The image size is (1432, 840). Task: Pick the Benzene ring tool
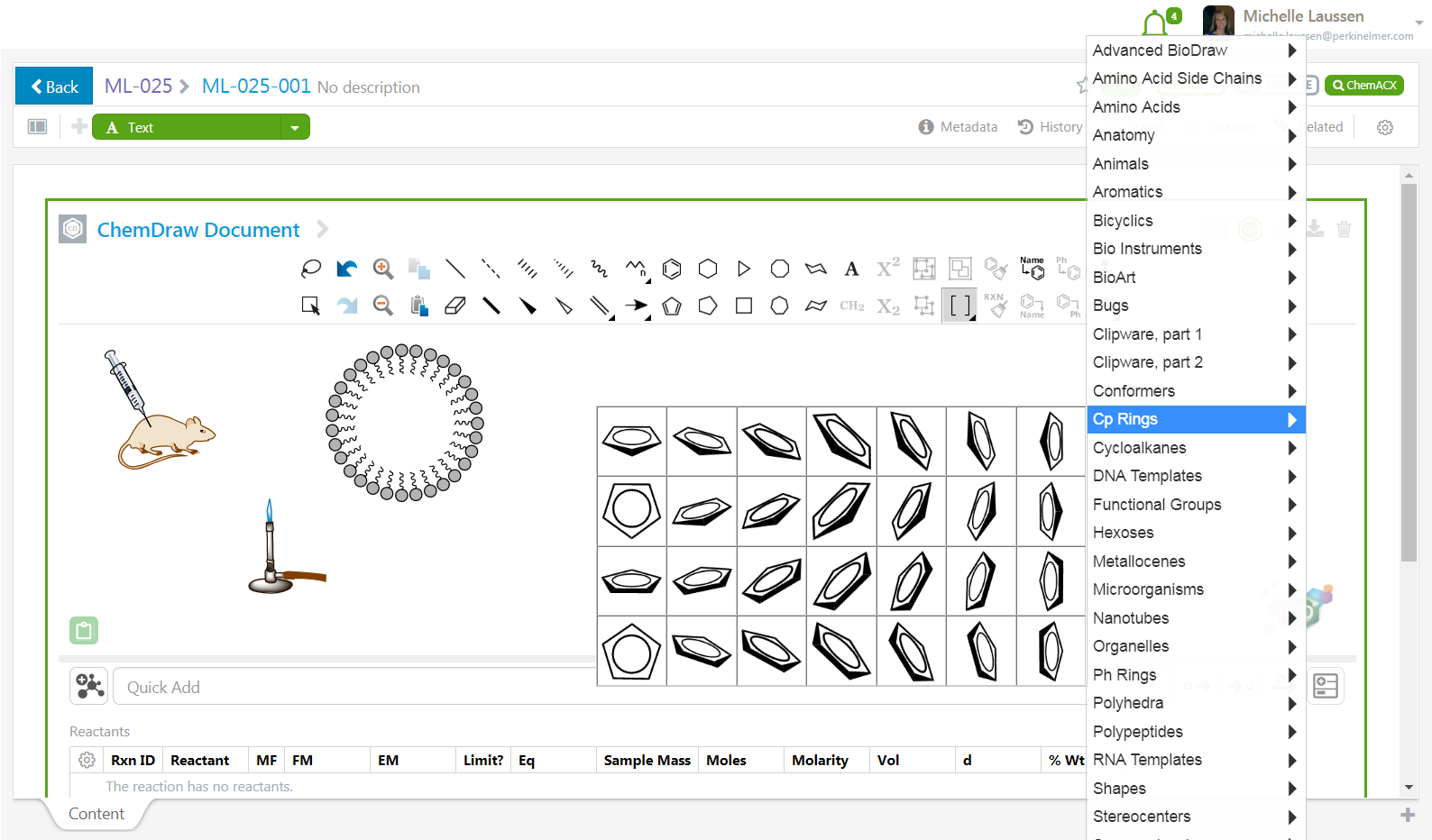(672, 269)
